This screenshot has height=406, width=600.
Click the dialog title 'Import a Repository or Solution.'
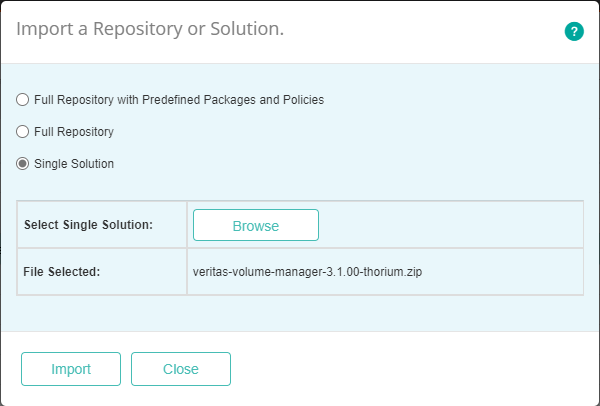(x=150, y=29)
